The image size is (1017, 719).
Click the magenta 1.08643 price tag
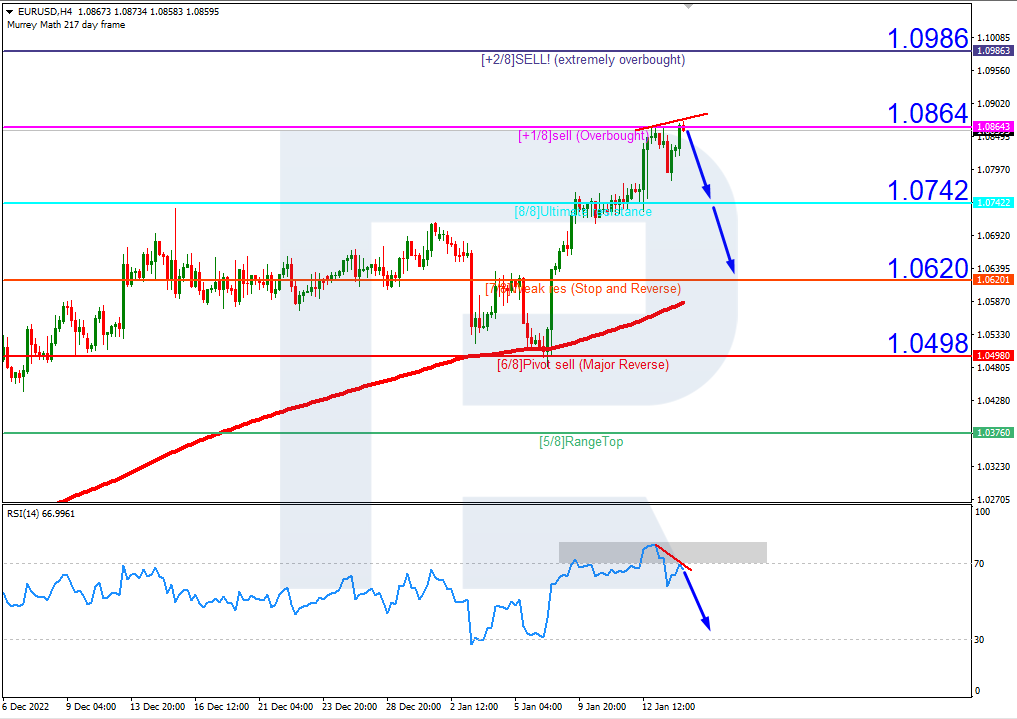pos(992,127)
